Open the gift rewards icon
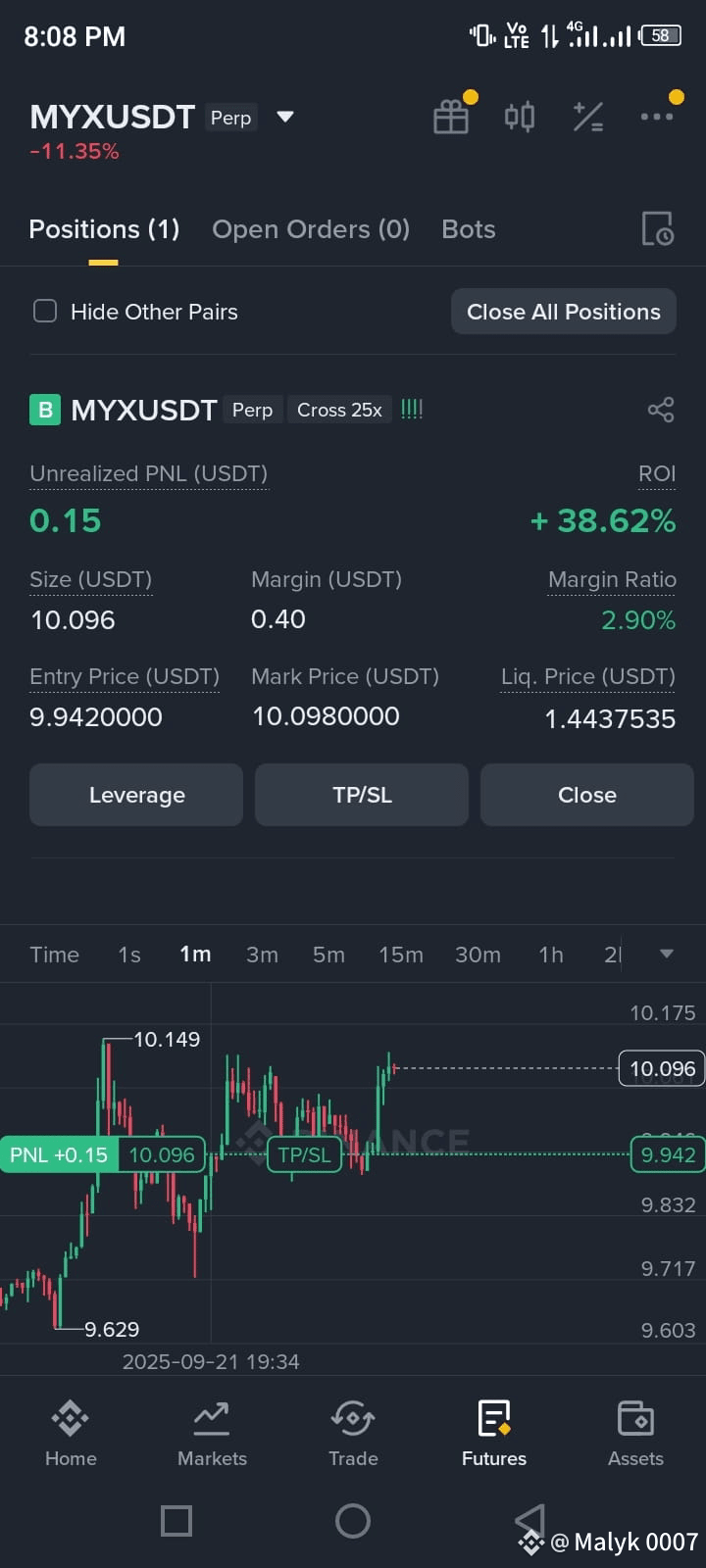706x1568 pixels. (451, 117)
